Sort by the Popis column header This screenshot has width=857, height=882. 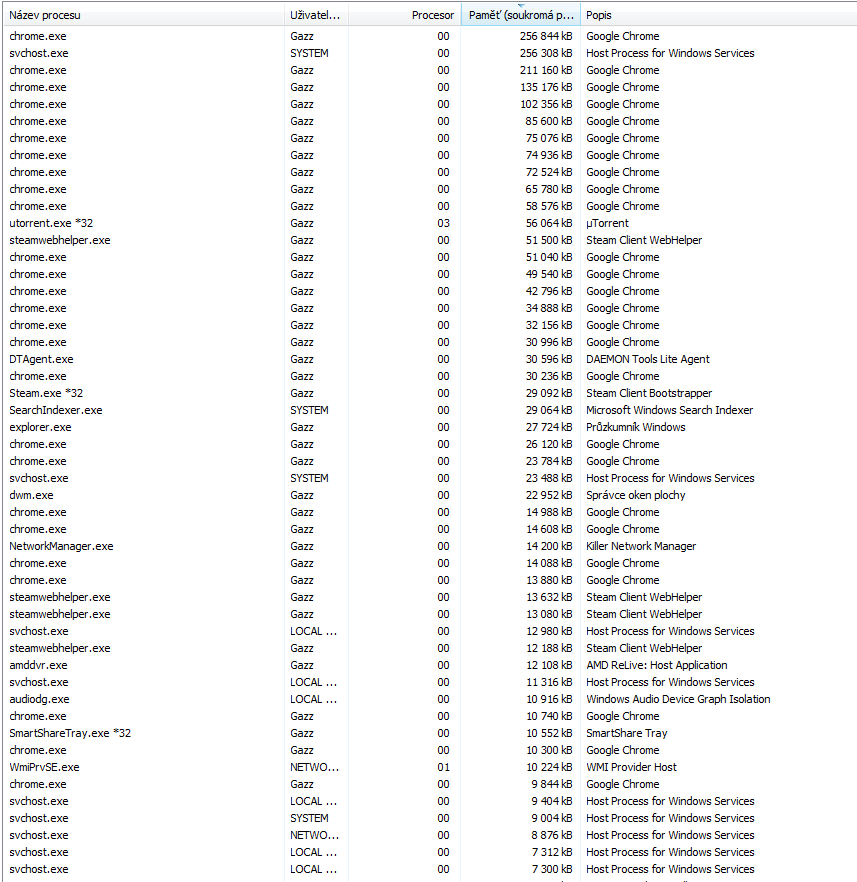coord(719,15)
